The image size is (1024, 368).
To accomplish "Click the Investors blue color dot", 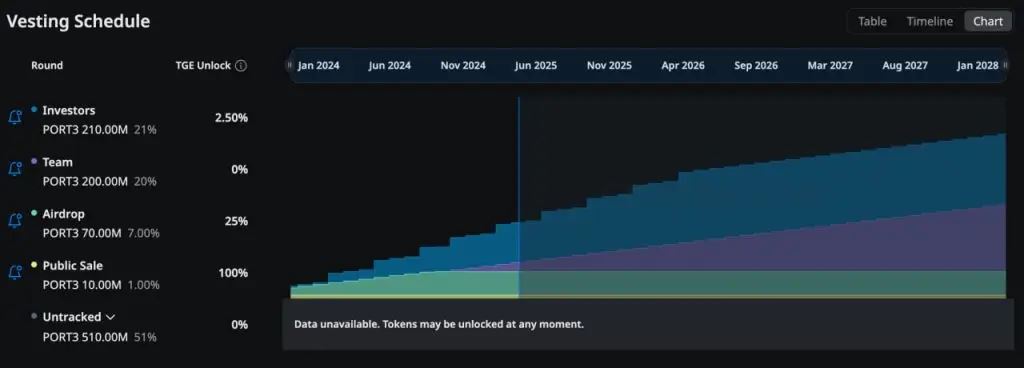I will (34, 110).
